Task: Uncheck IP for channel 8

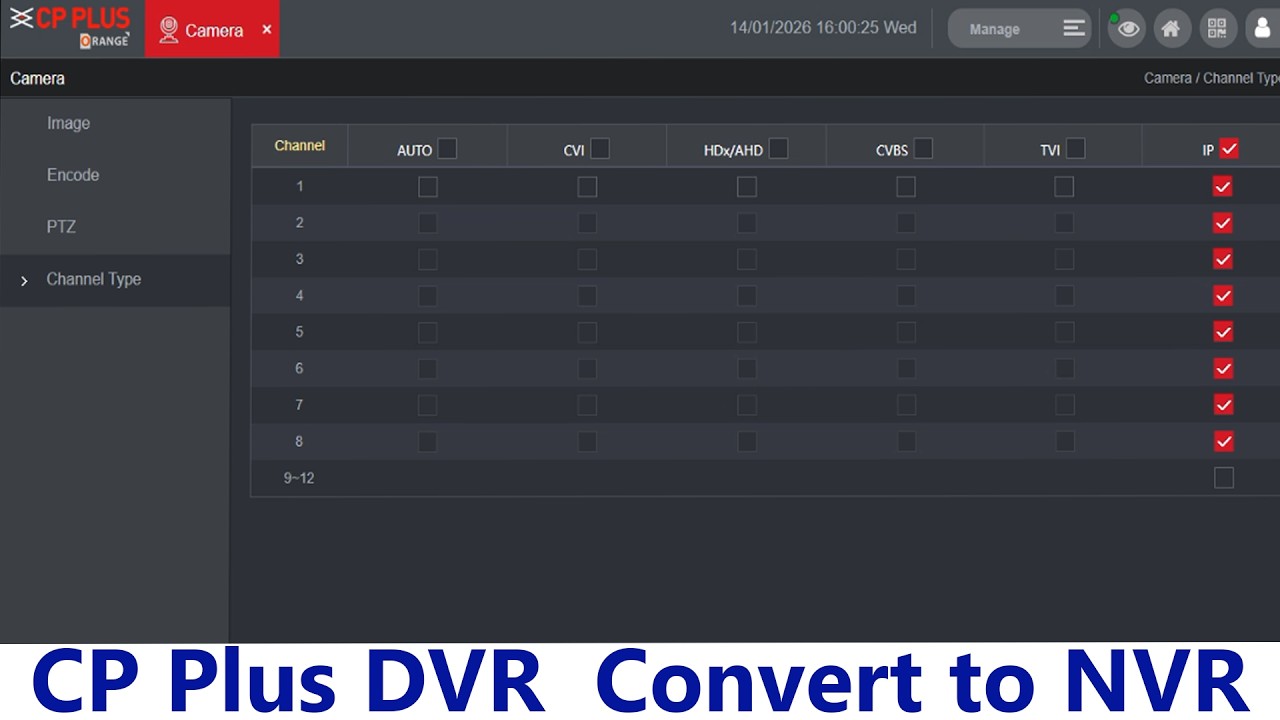Action: coord(1223,441)
